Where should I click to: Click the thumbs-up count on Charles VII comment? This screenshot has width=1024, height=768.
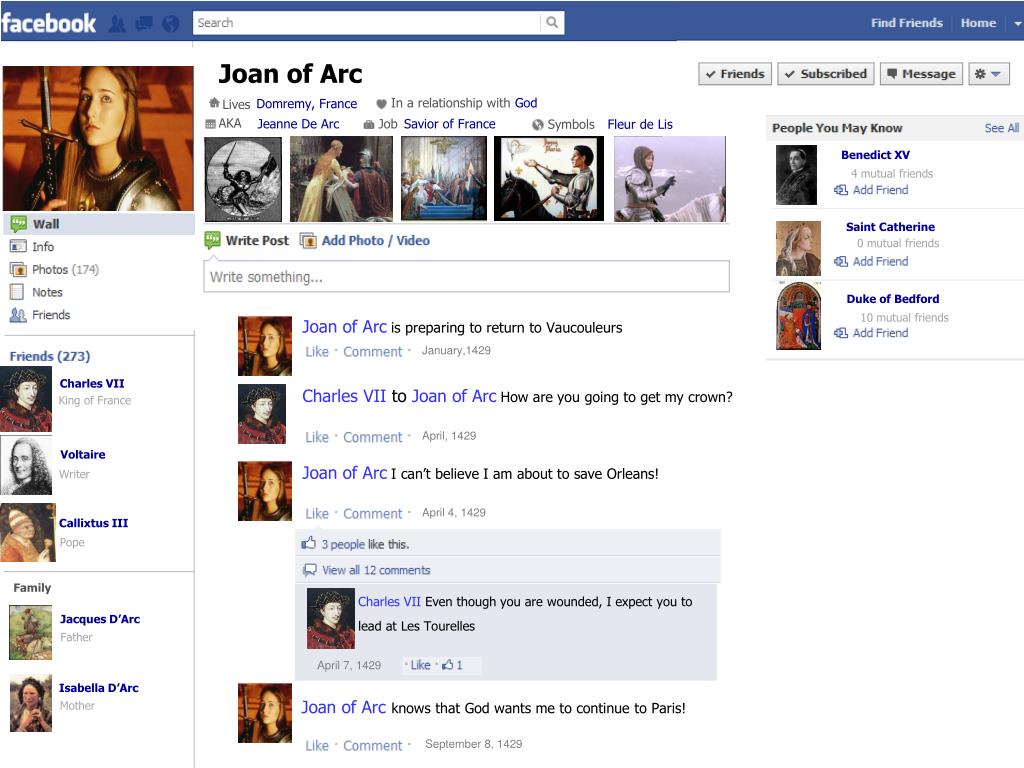coord(452,665)
